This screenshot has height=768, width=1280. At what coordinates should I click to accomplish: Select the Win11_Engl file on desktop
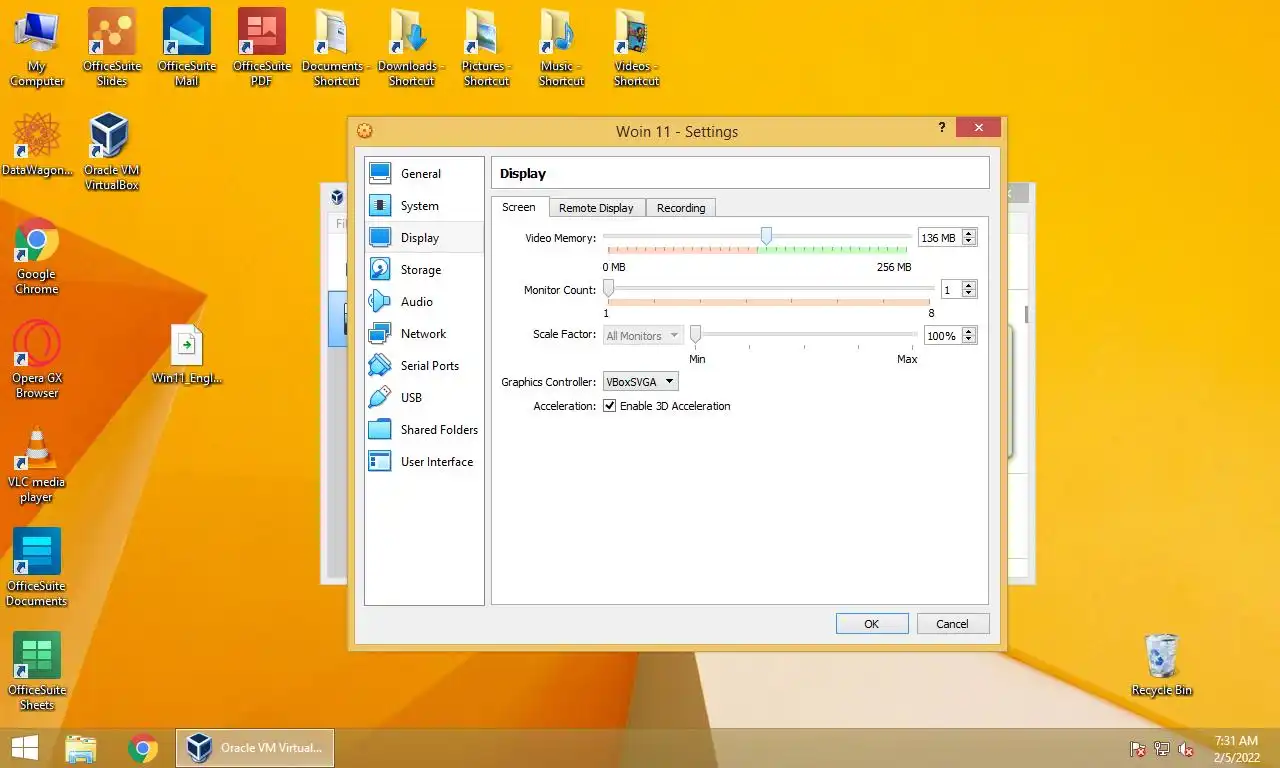point(187,355)
